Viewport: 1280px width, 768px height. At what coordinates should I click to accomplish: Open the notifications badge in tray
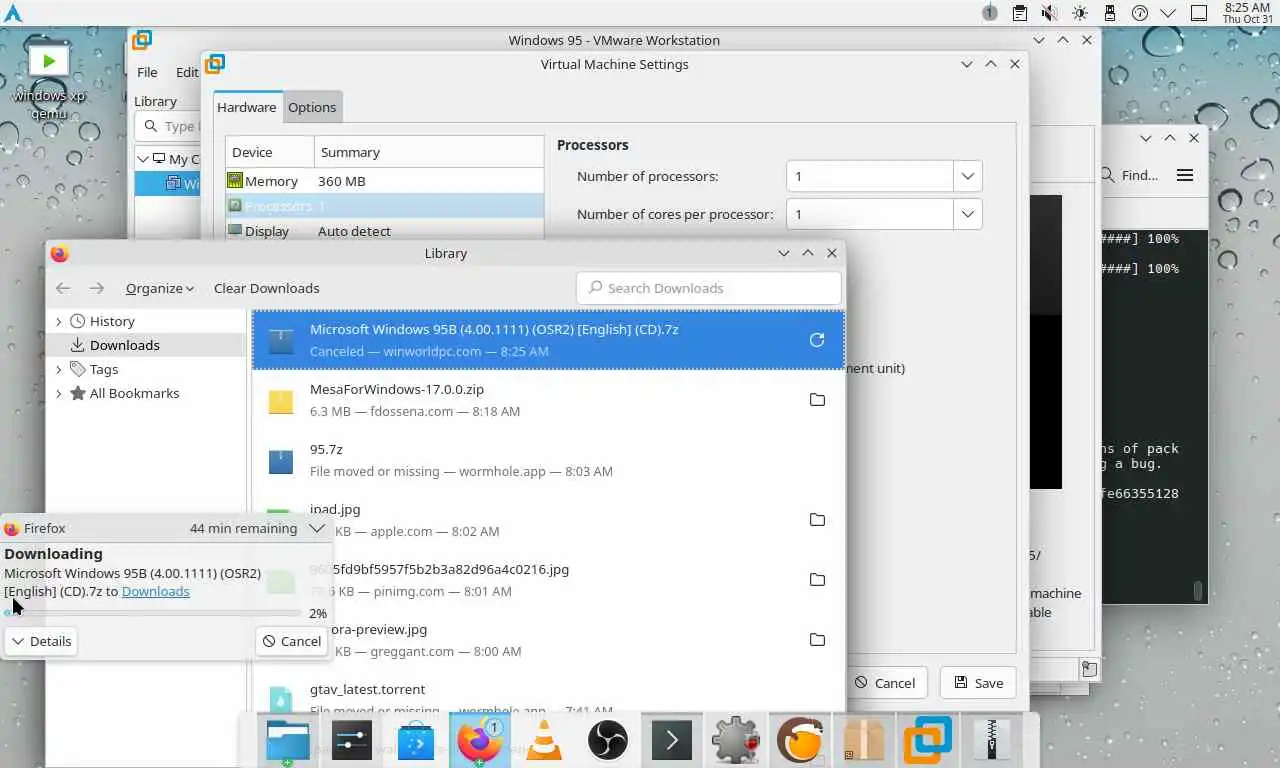pyautogui.click(x=989, y=13)
